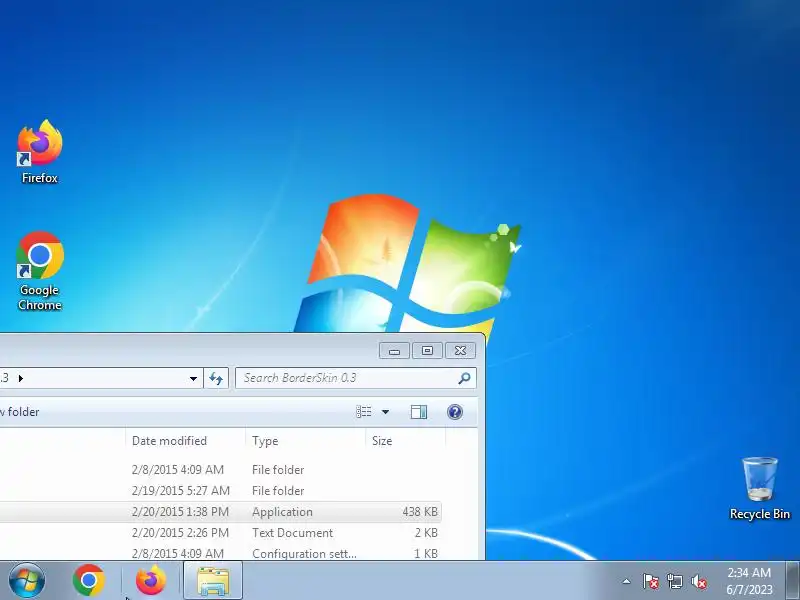Sort by Type column header
The height and width of the screenshot is (600, 800).
[306, 441]
